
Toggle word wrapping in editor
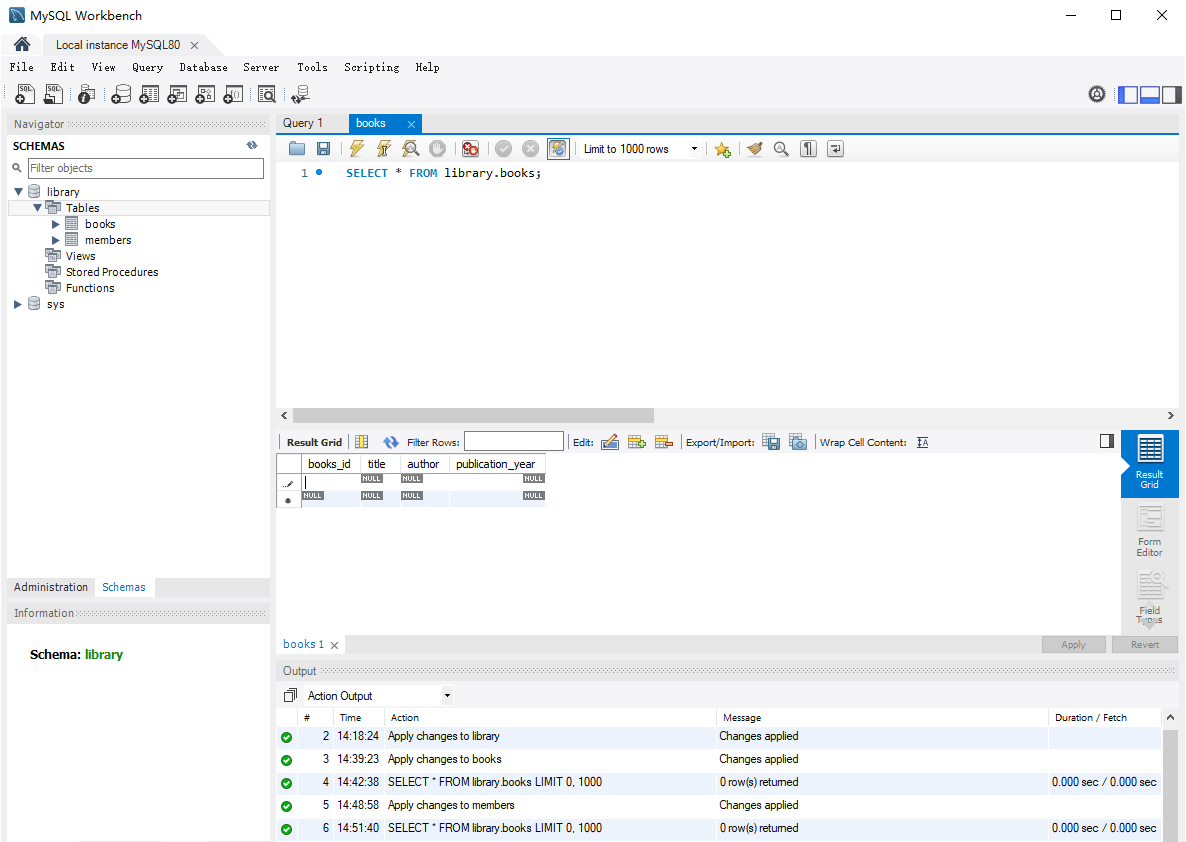(x=835, y=149)
